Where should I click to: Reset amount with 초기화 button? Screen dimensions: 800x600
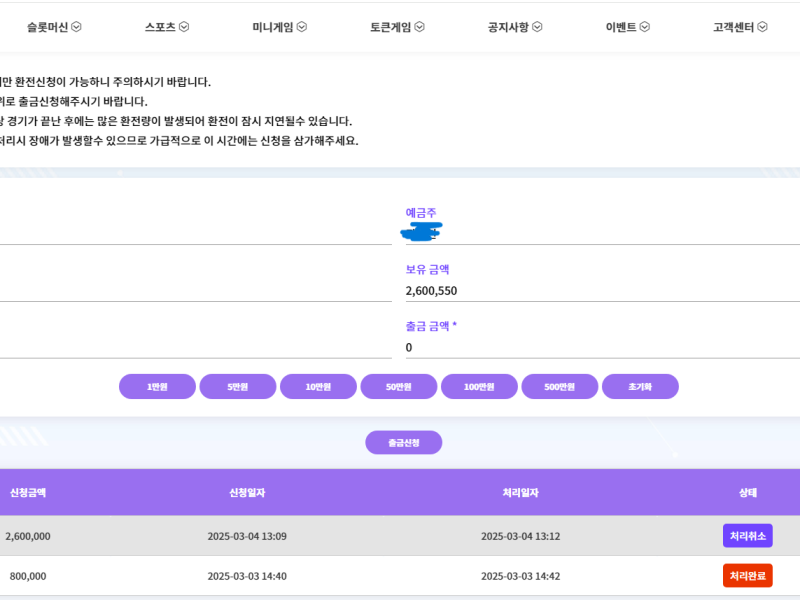[640, 386]
